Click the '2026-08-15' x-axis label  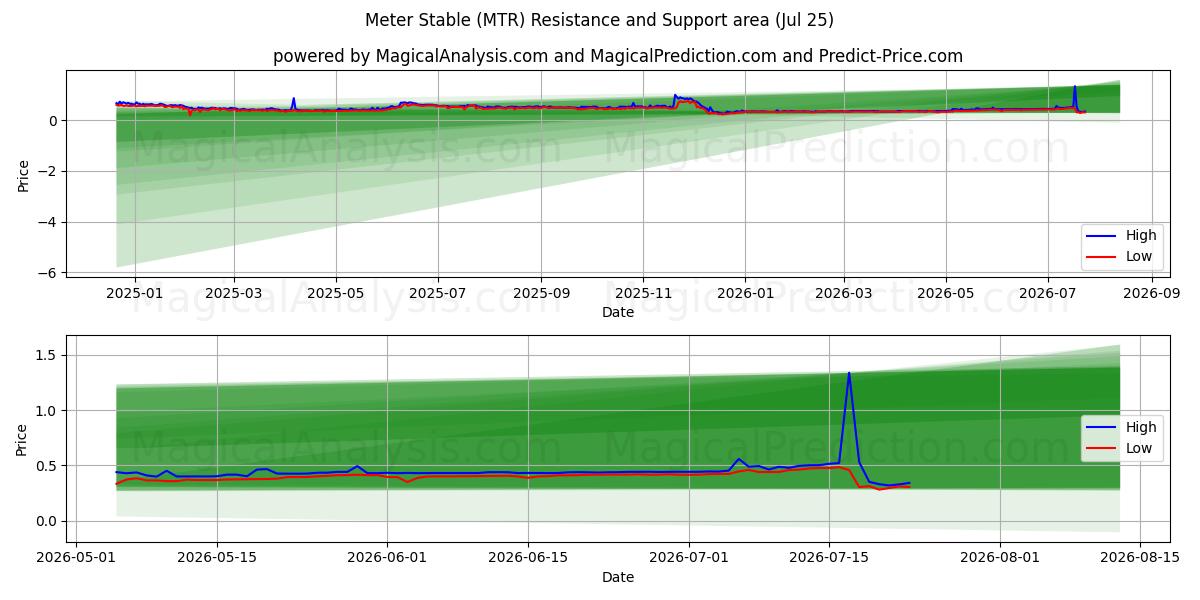coord(1140,558)
